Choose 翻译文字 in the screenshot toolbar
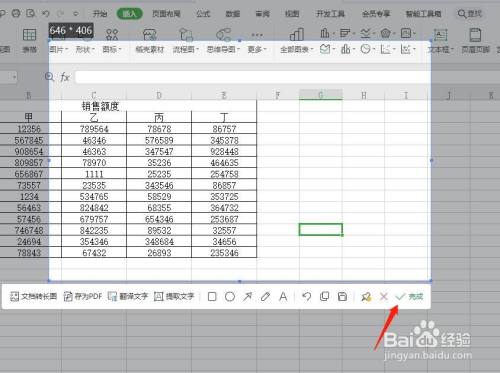The width and height of the screenshot is (500, 373). pos(128,296)
